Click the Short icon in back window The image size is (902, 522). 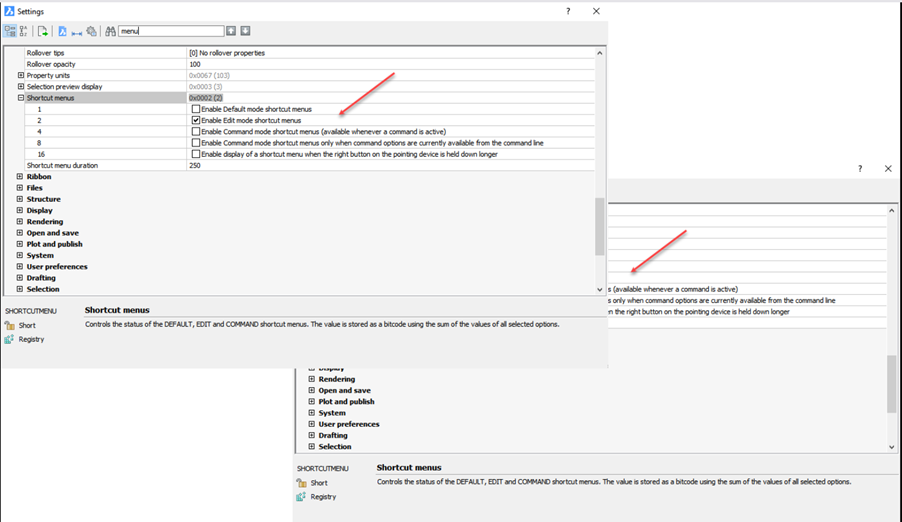point(301,483)
